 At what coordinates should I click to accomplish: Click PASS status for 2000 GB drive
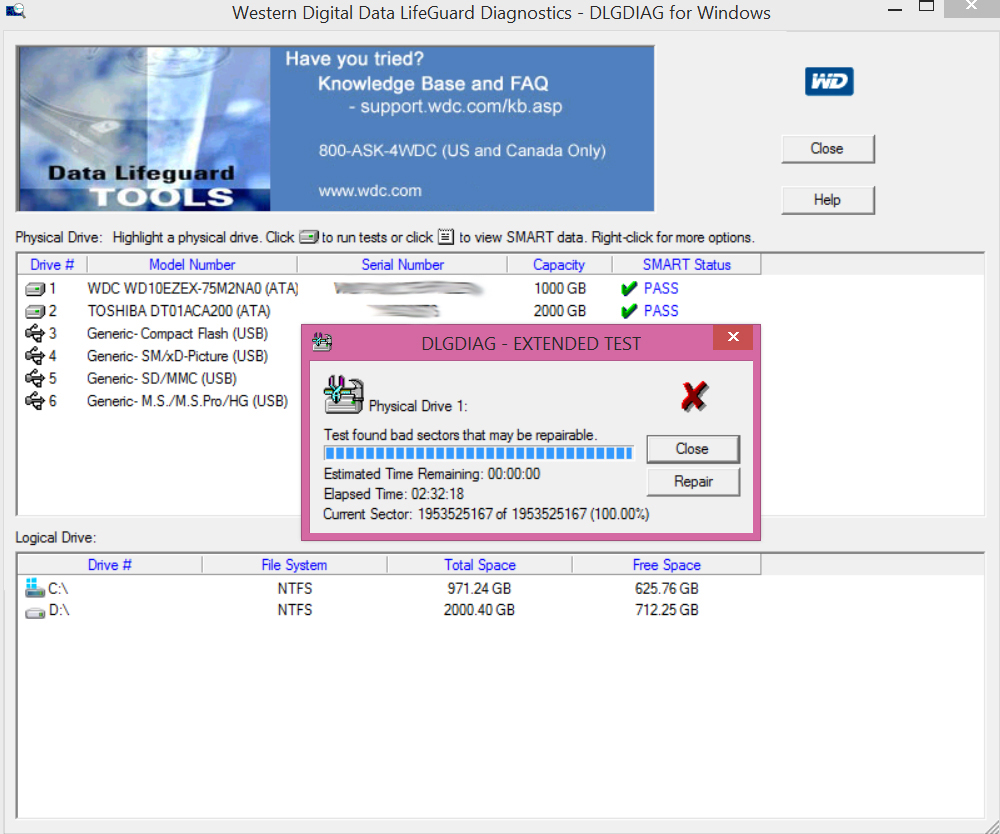click(661, 311)
